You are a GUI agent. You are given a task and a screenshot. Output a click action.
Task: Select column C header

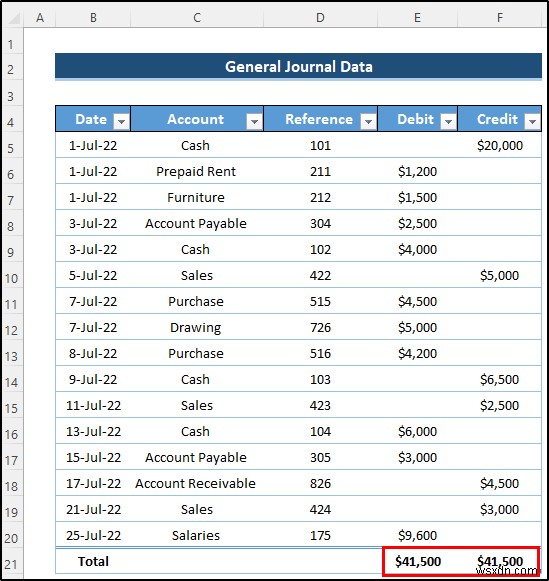pos(197,17)
